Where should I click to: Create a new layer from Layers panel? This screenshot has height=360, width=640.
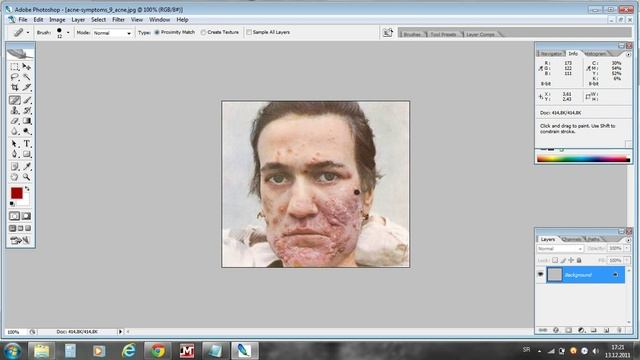click(x=607, y=330)
